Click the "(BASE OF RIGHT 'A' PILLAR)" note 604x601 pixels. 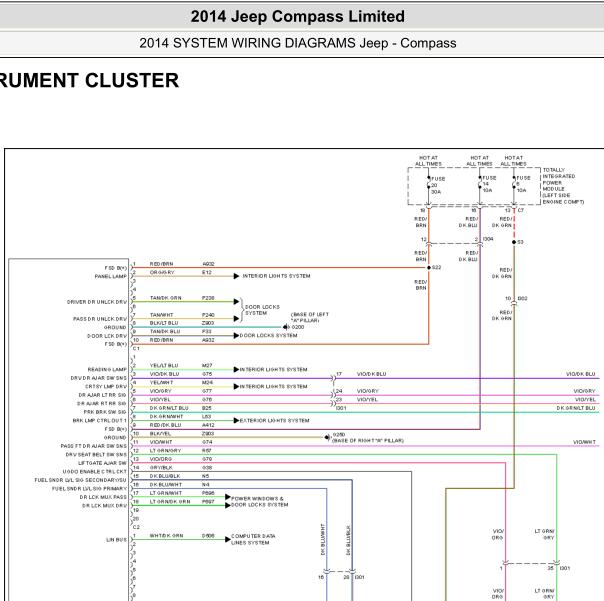[x=367, y=440]
